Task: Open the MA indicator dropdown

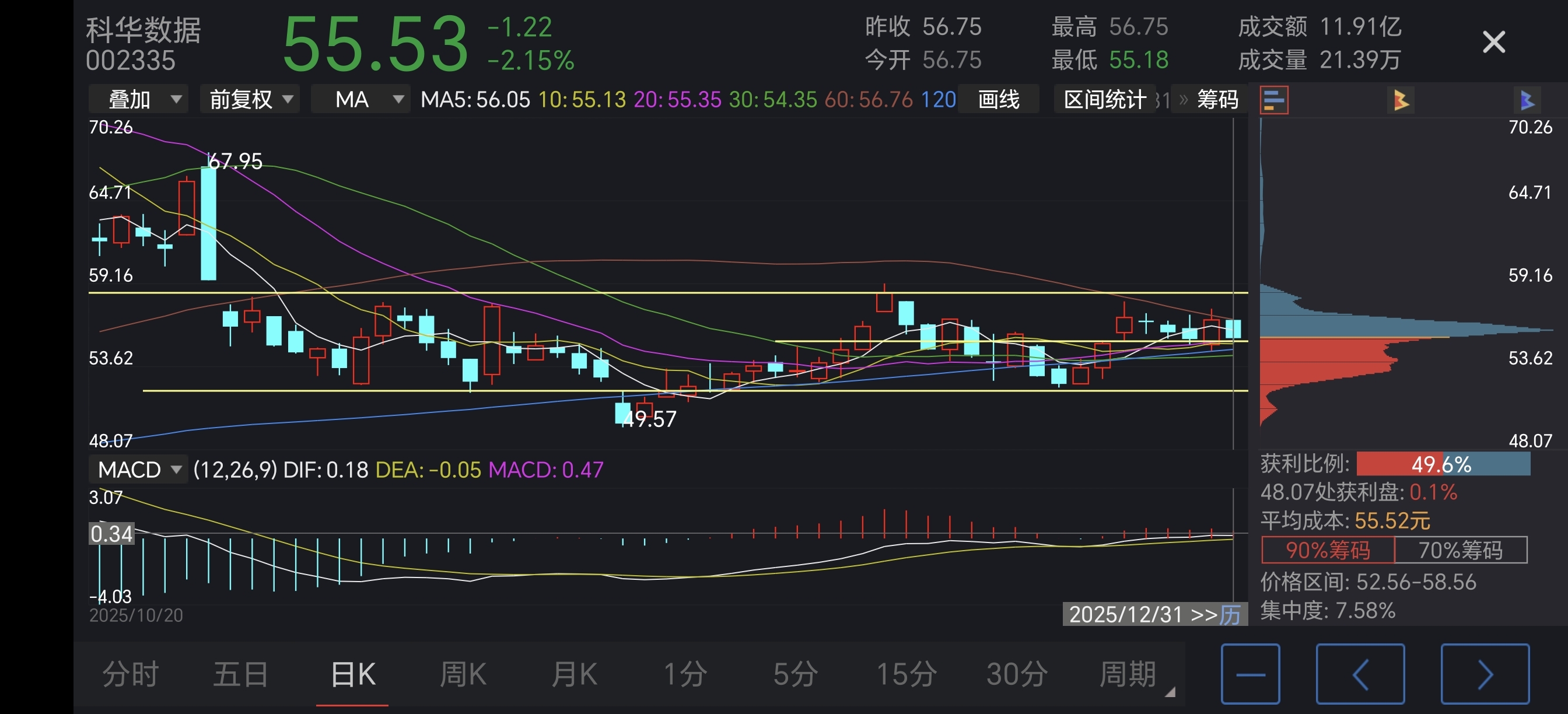Action: pyautogui.click(x=360, y=100)
